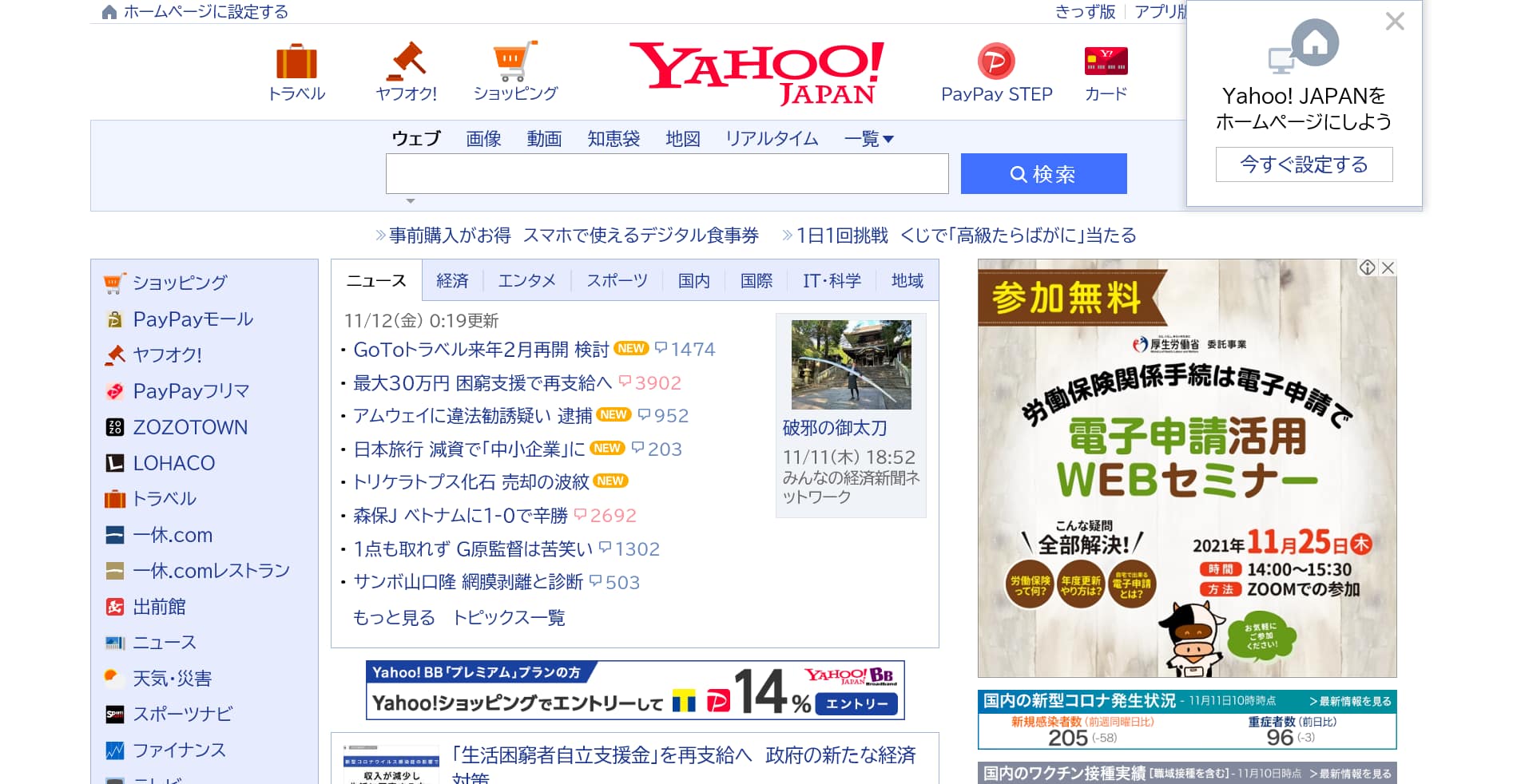
Task: Expand the 一覧 search category dropdown
Action: pyautogui.click(x=869, y=139)
